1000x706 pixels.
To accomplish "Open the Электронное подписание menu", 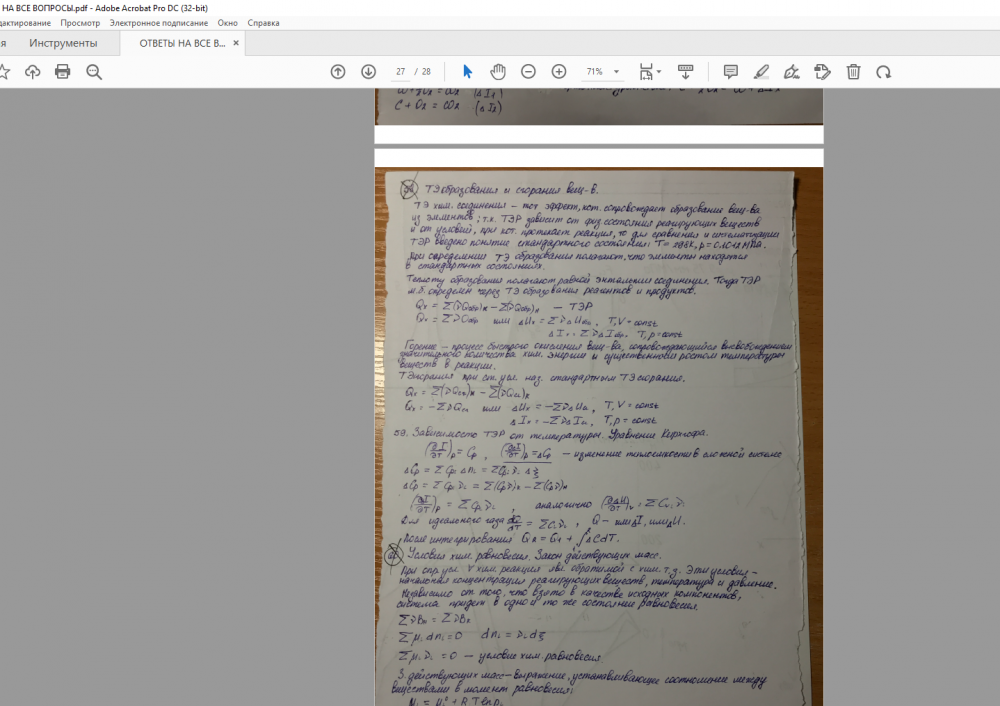I will pyautogui.click(x=159, y=23).
